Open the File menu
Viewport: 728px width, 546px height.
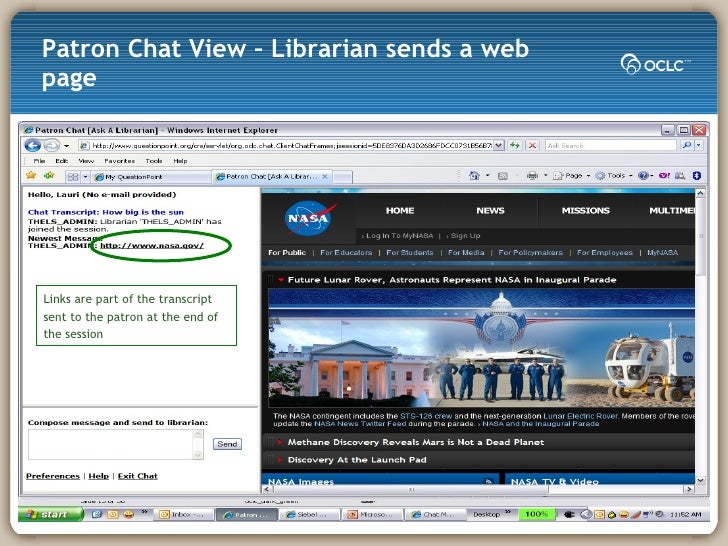(x=39, y=161)
